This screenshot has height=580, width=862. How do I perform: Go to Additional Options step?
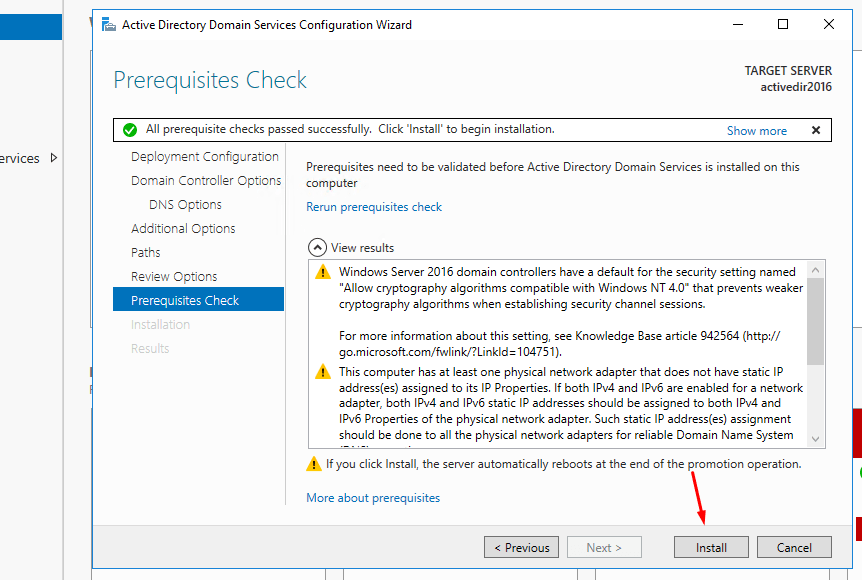point(183,229)
